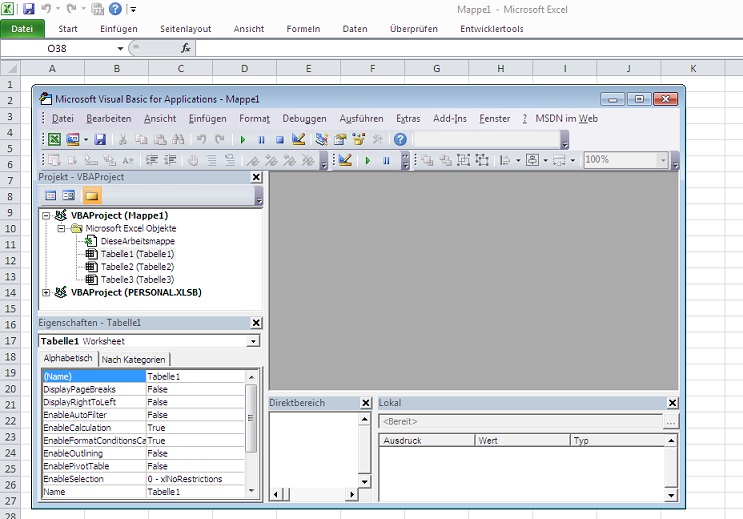Click the Save icon in VBA toolbar
The image size is (743, 519).
point(101,139)
